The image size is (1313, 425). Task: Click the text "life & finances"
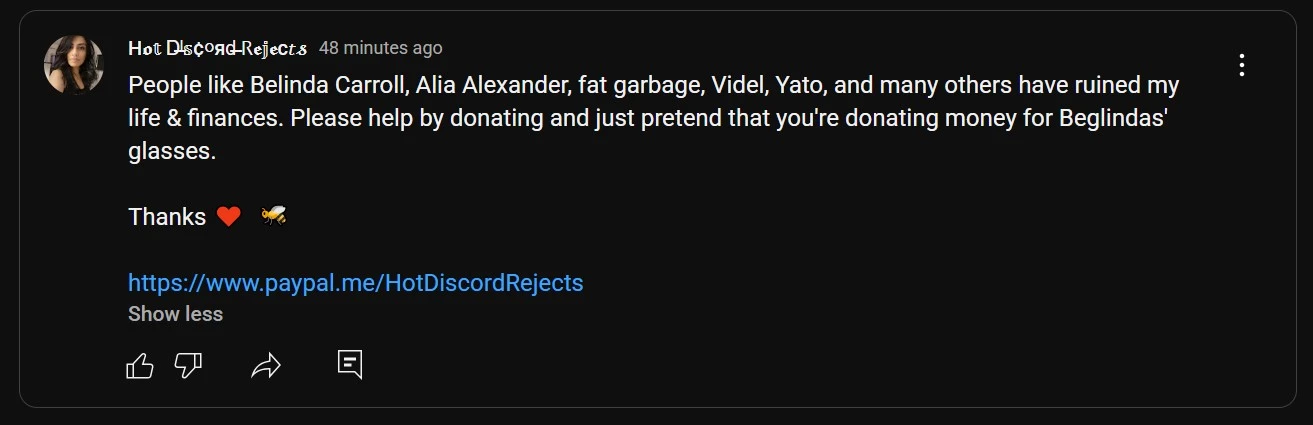[206, 118]
